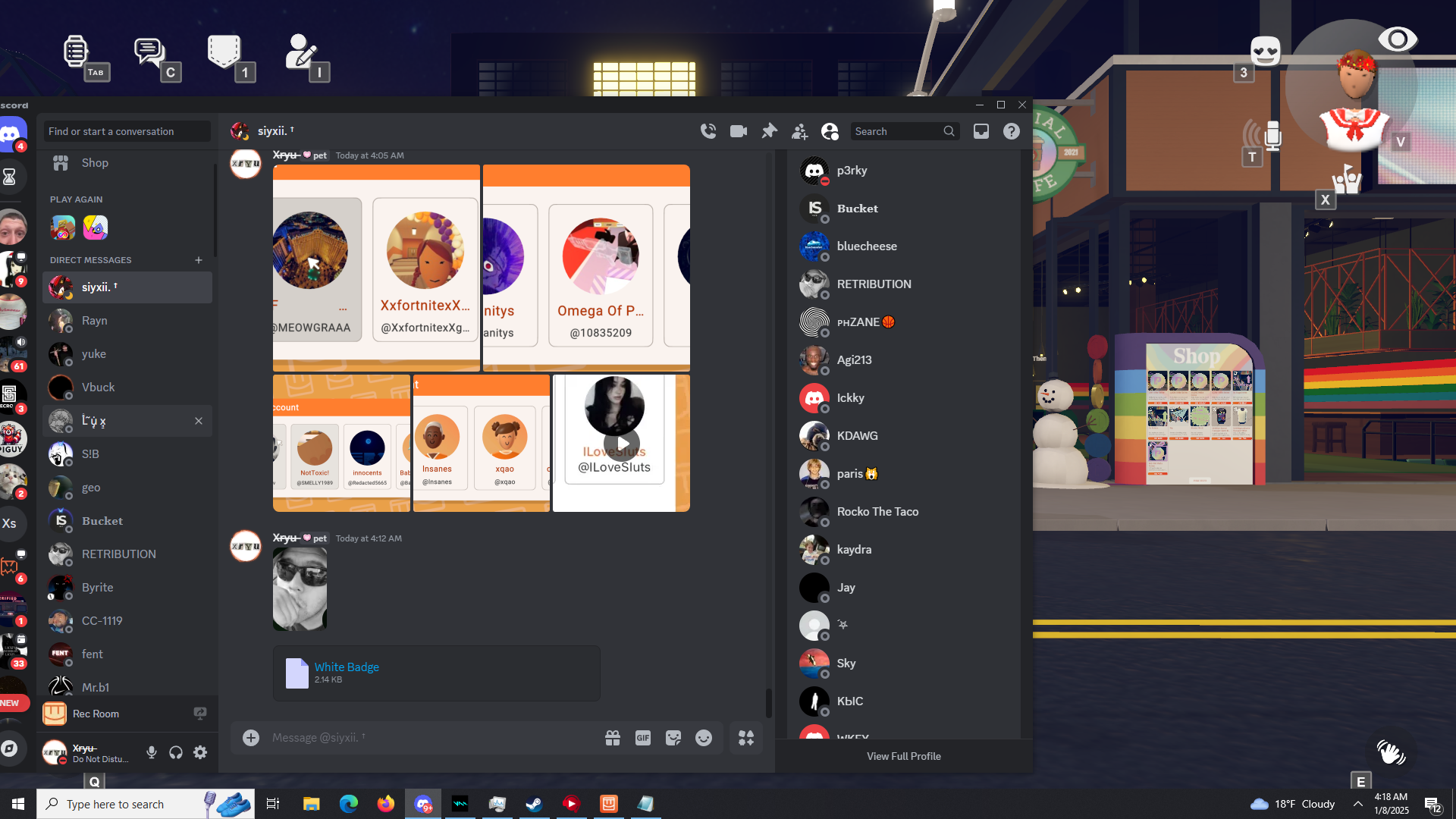Viewport: 1456px width, 819px height.
Task: Create a new direct message
Action: click(199, 260)
